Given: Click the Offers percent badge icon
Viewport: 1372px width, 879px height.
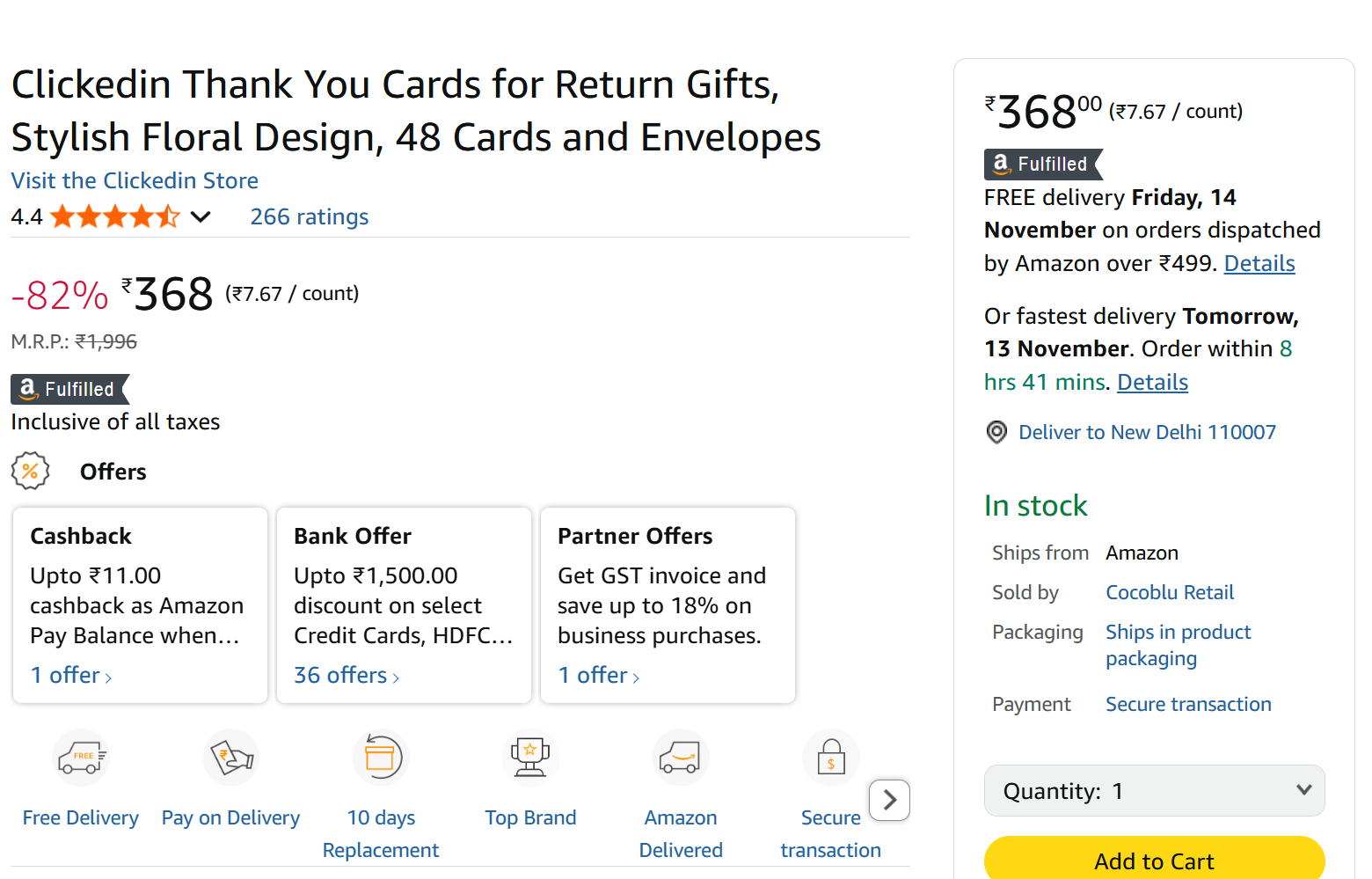Looking at the screenshot, I should [x=31, y=471].
